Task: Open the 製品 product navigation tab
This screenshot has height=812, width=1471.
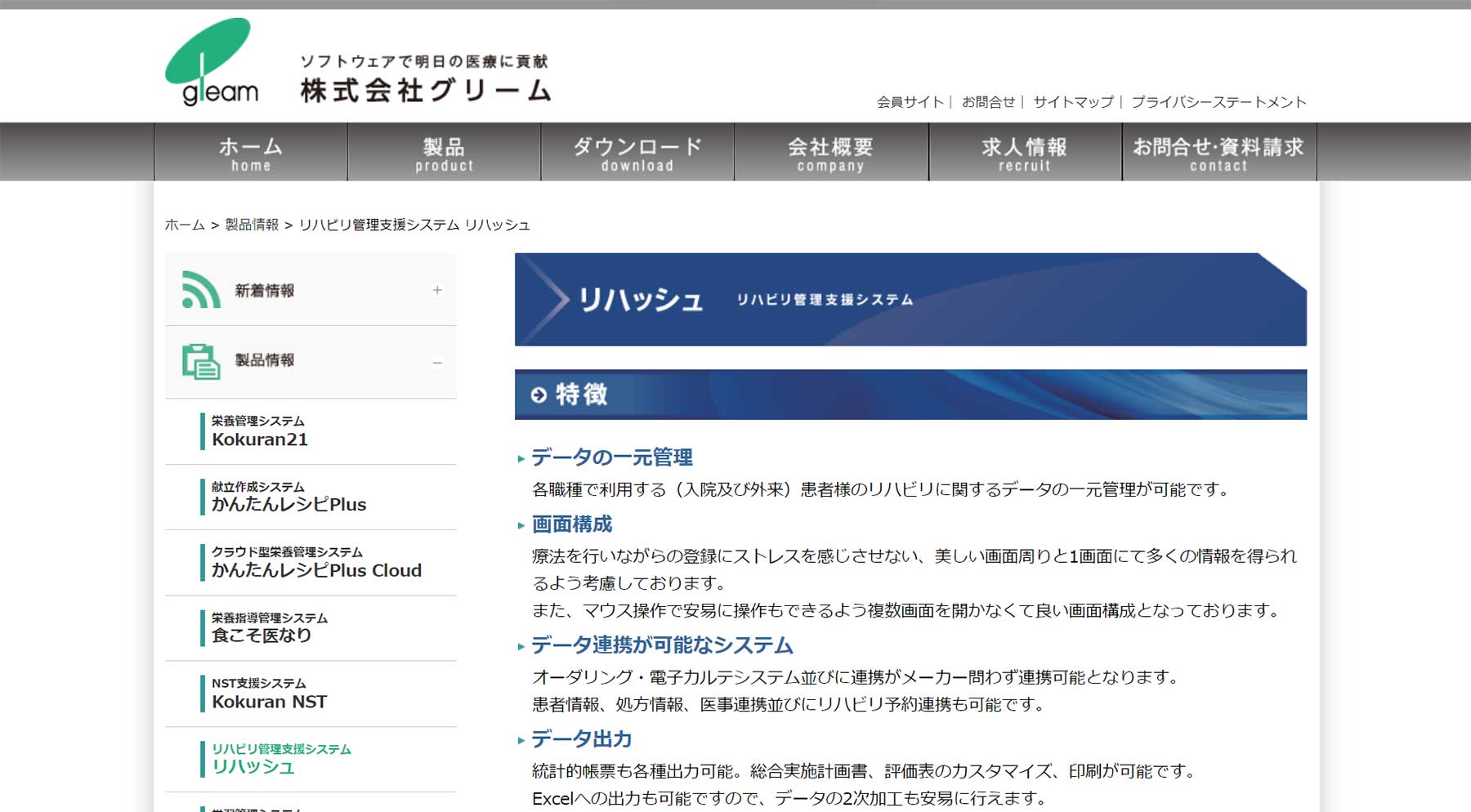Action: (x=444, y=152)
